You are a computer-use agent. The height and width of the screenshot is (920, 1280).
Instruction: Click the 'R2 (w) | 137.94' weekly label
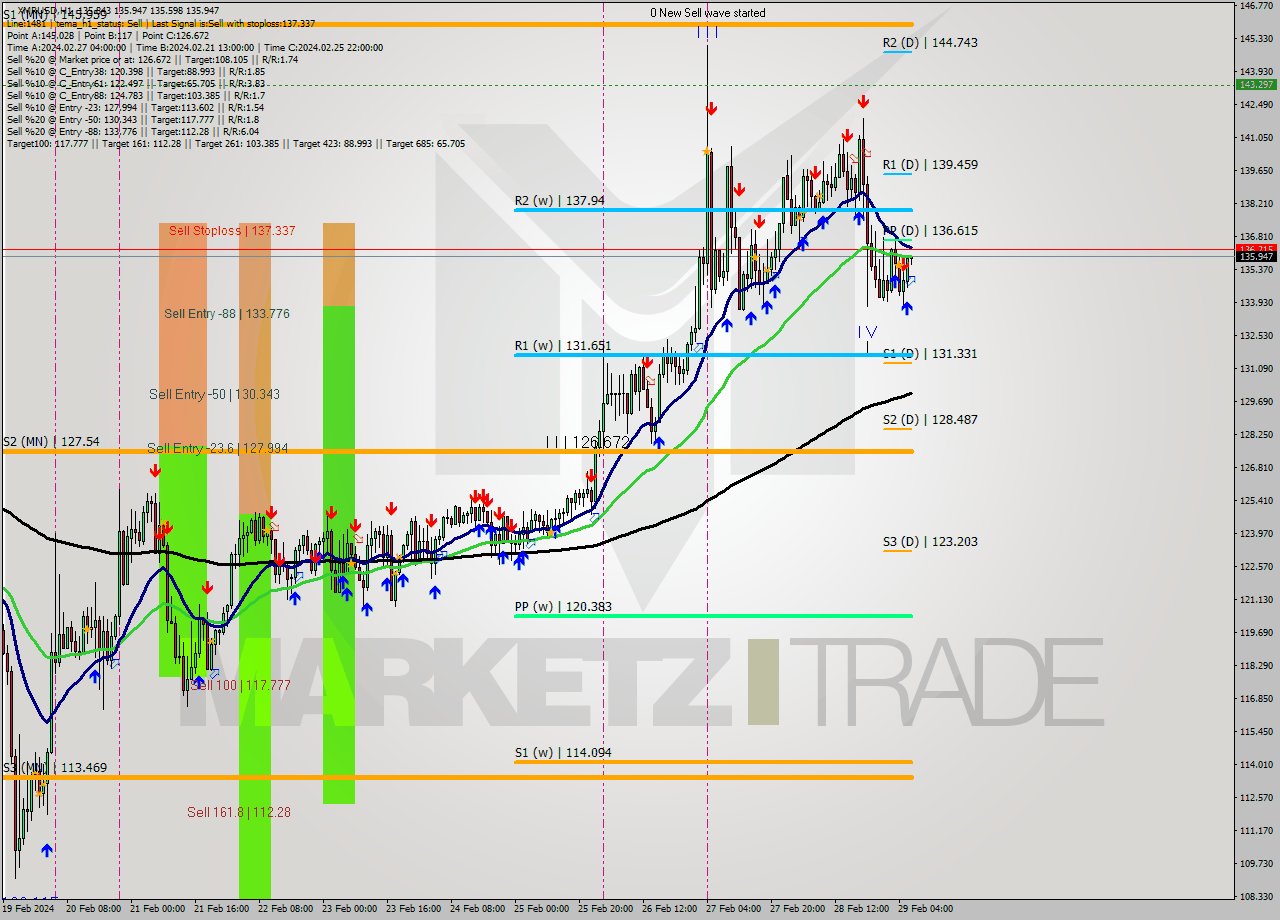tap(560, 201)
